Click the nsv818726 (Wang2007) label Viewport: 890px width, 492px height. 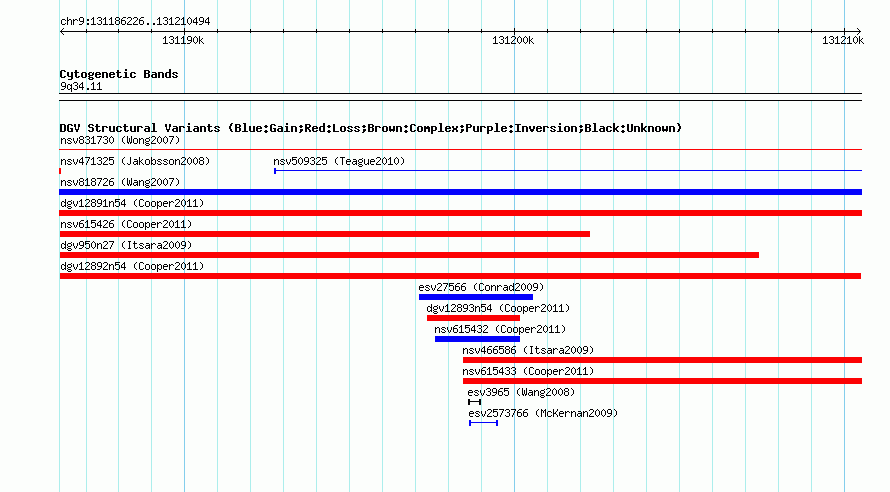(120, 182)
